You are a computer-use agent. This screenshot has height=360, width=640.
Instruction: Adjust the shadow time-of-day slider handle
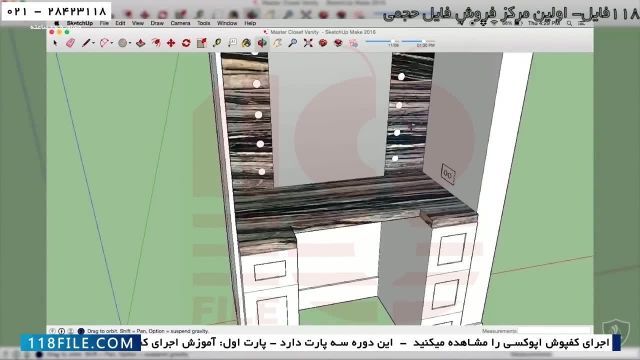[423, 41]
